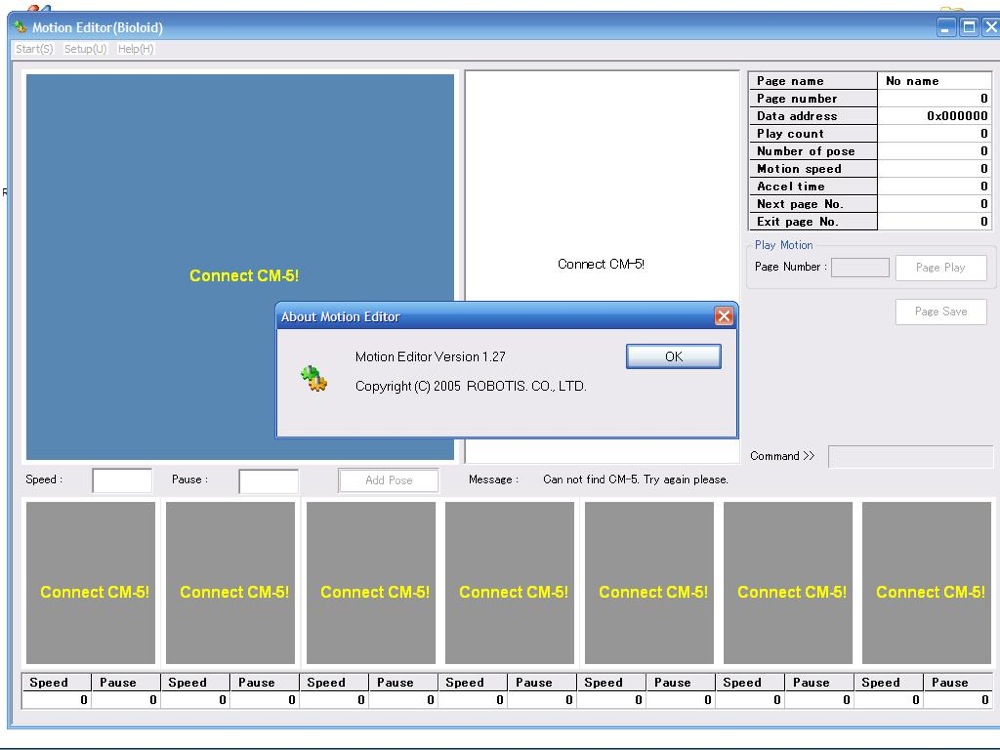Select the sixth gray pose thumbnail
Image resolution: width=1000 pixels, height=750 pixels.
(788, 583)
